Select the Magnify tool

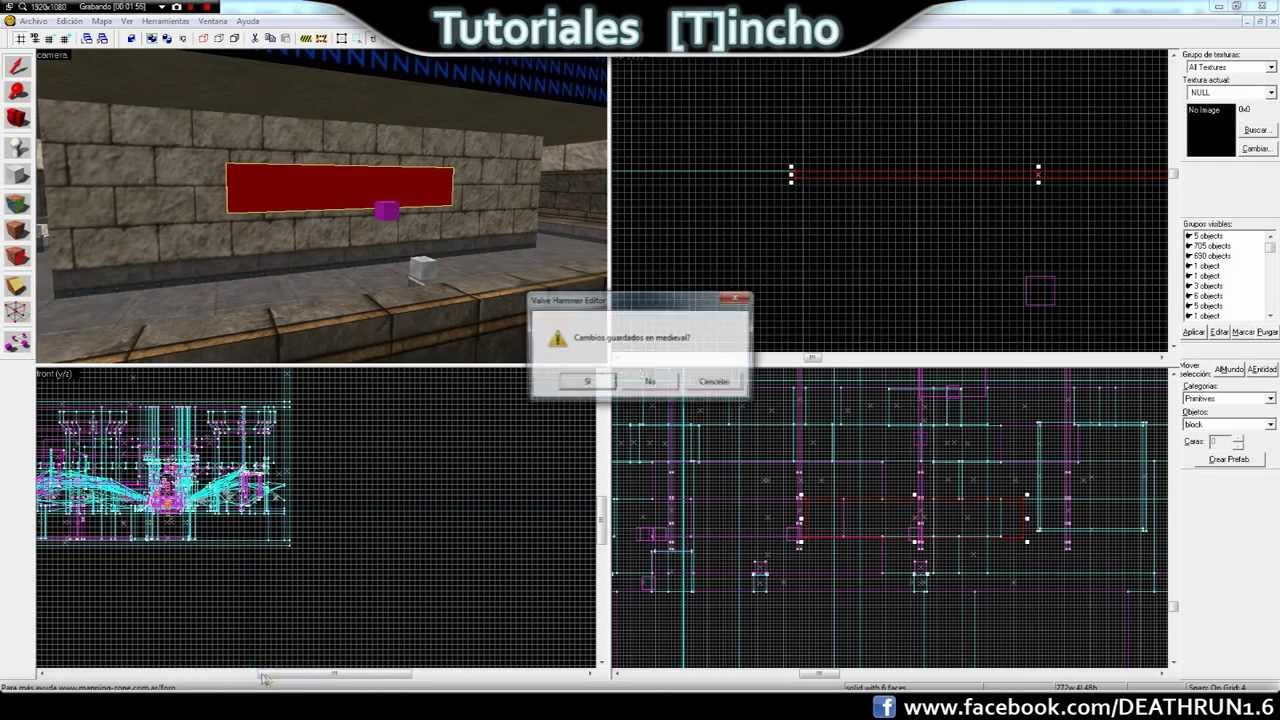[x=17, y=92]
